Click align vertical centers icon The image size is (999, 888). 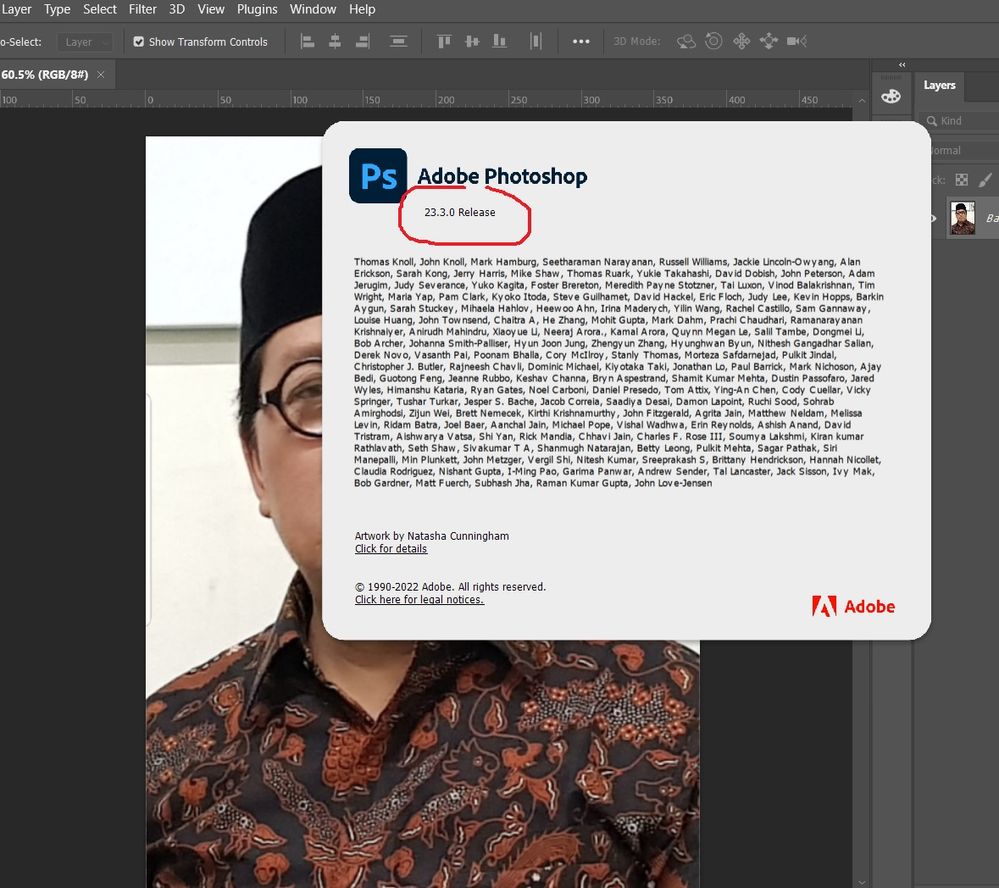point(472,42)
